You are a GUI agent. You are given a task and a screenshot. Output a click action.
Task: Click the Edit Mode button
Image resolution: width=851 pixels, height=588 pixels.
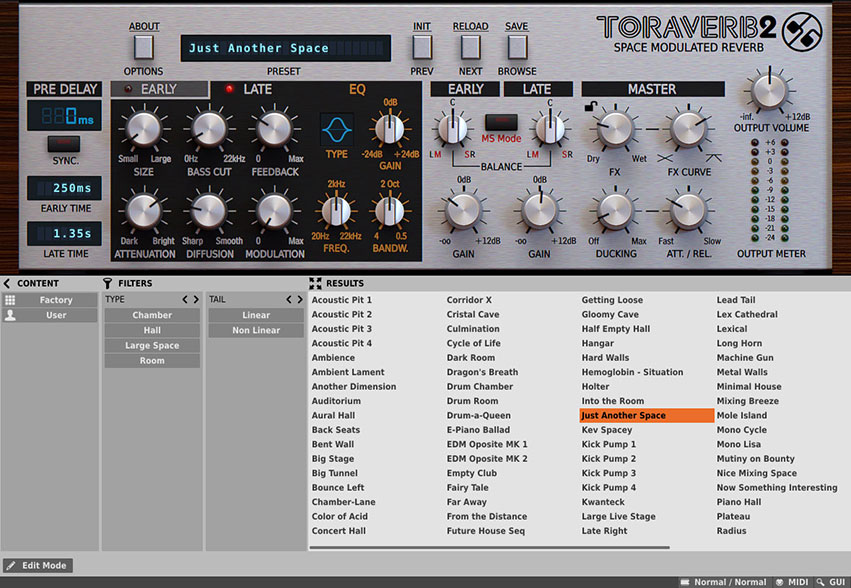37,566
